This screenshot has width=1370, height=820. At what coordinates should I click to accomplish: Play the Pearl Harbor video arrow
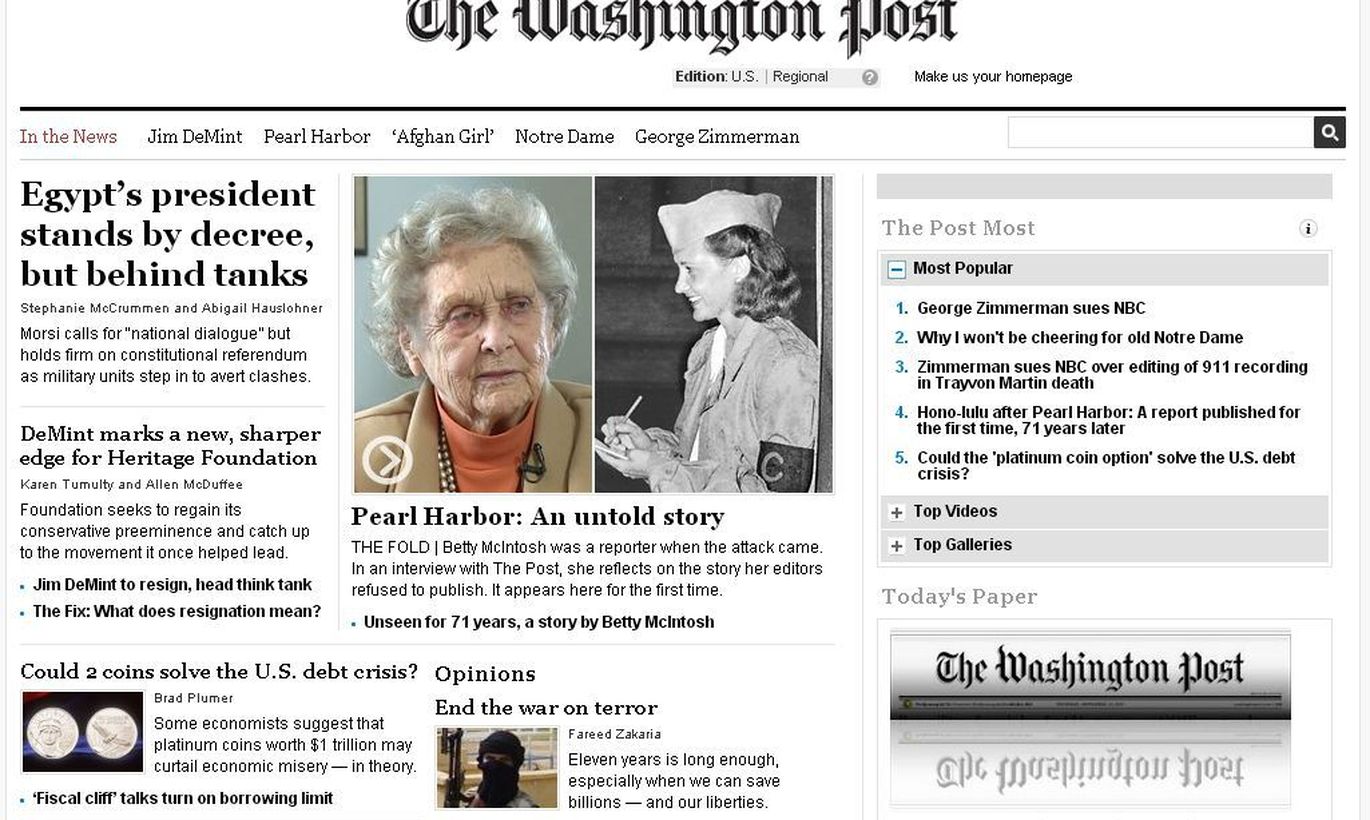386,460
